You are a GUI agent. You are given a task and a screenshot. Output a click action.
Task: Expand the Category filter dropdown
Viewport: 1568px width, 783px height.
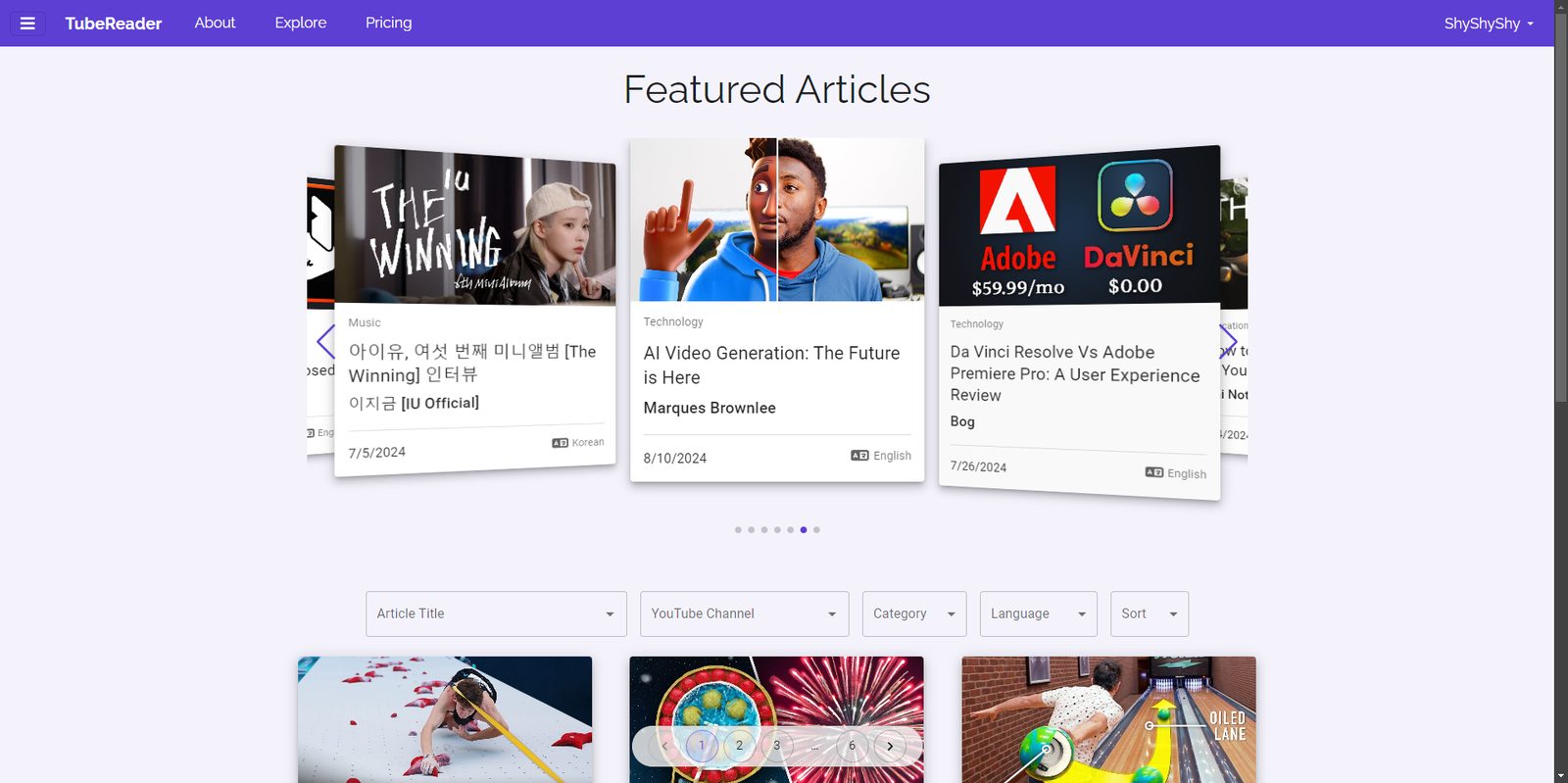click(914, 613)
